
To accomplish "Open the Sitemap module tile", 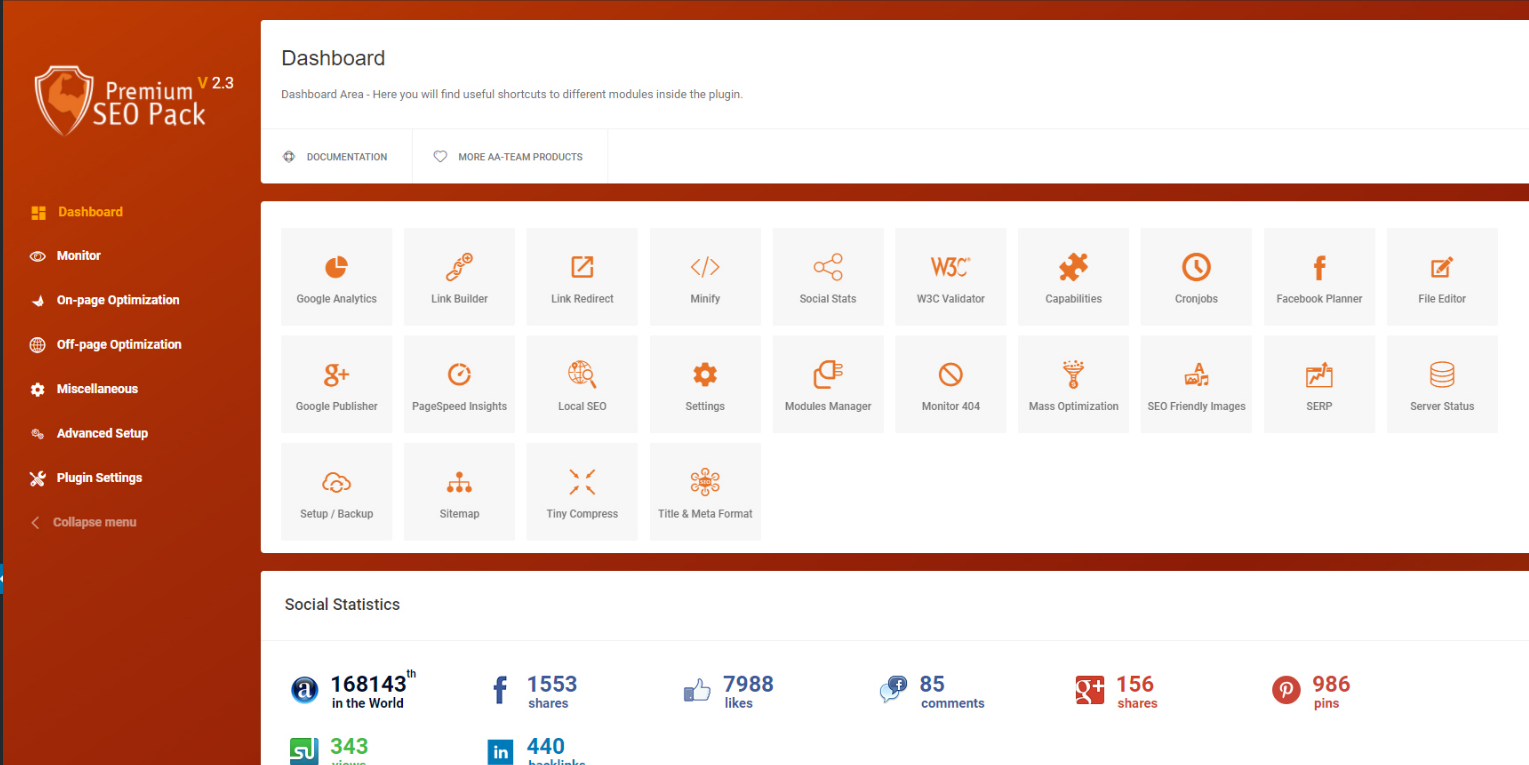I will (x=459, y=492).
